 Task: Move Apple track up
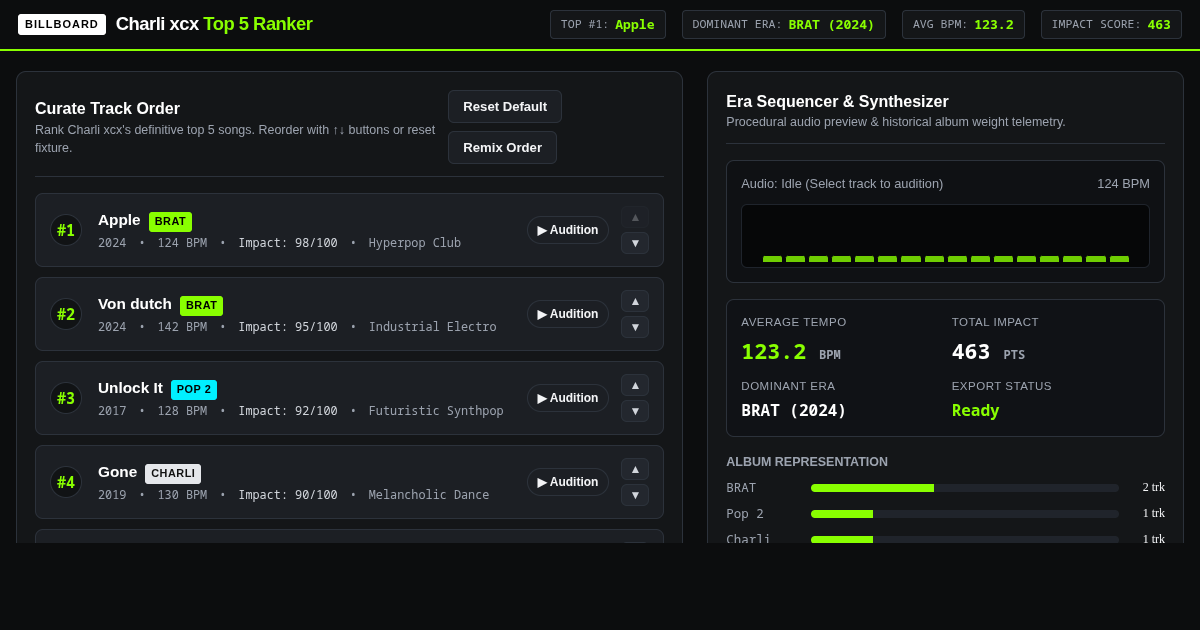tap(635, 217)
